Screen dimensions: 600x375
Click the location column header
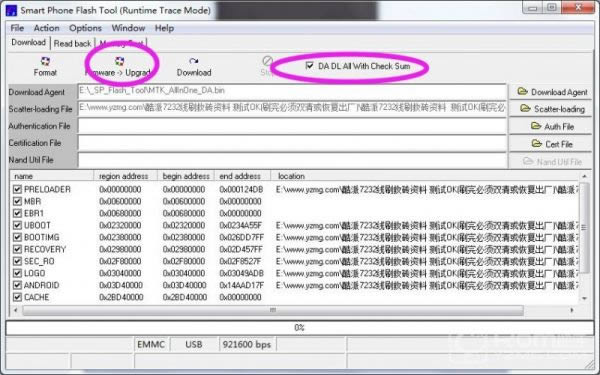pyautogui.click(x=425, y=176)
